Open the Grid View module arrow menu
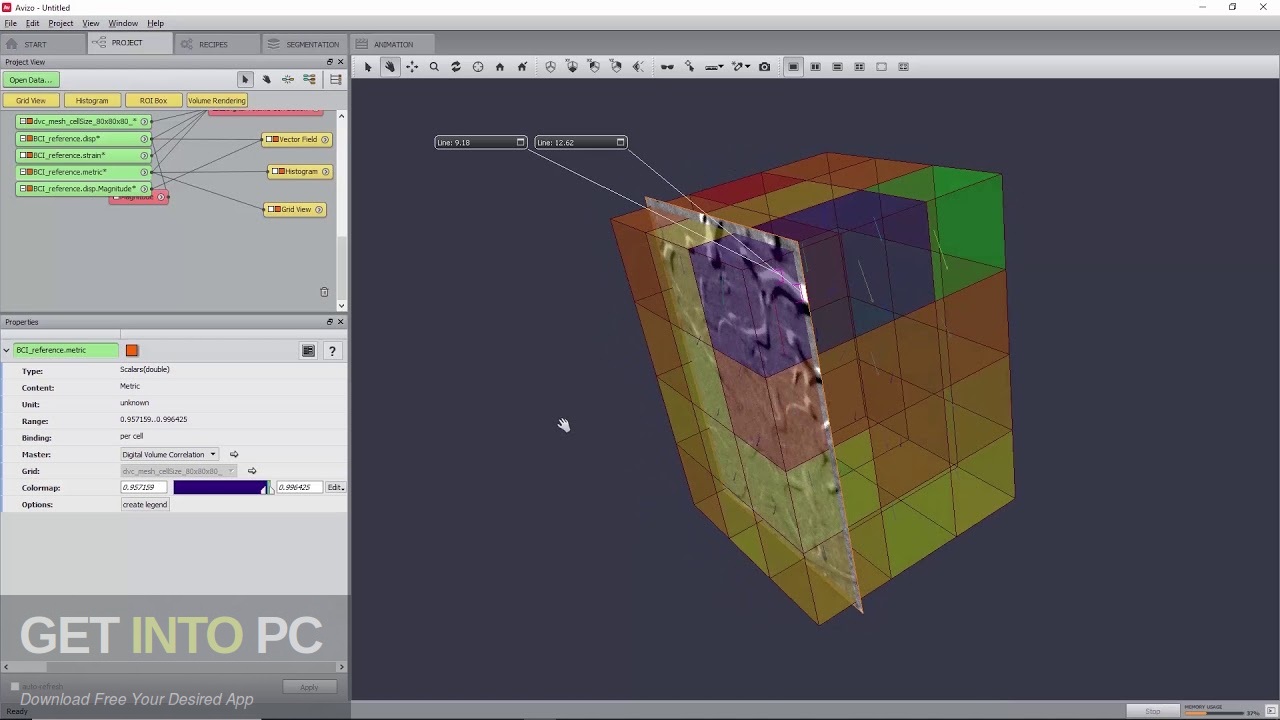The width and height of the screenshot is (1280, 720). tap(321, 209)
